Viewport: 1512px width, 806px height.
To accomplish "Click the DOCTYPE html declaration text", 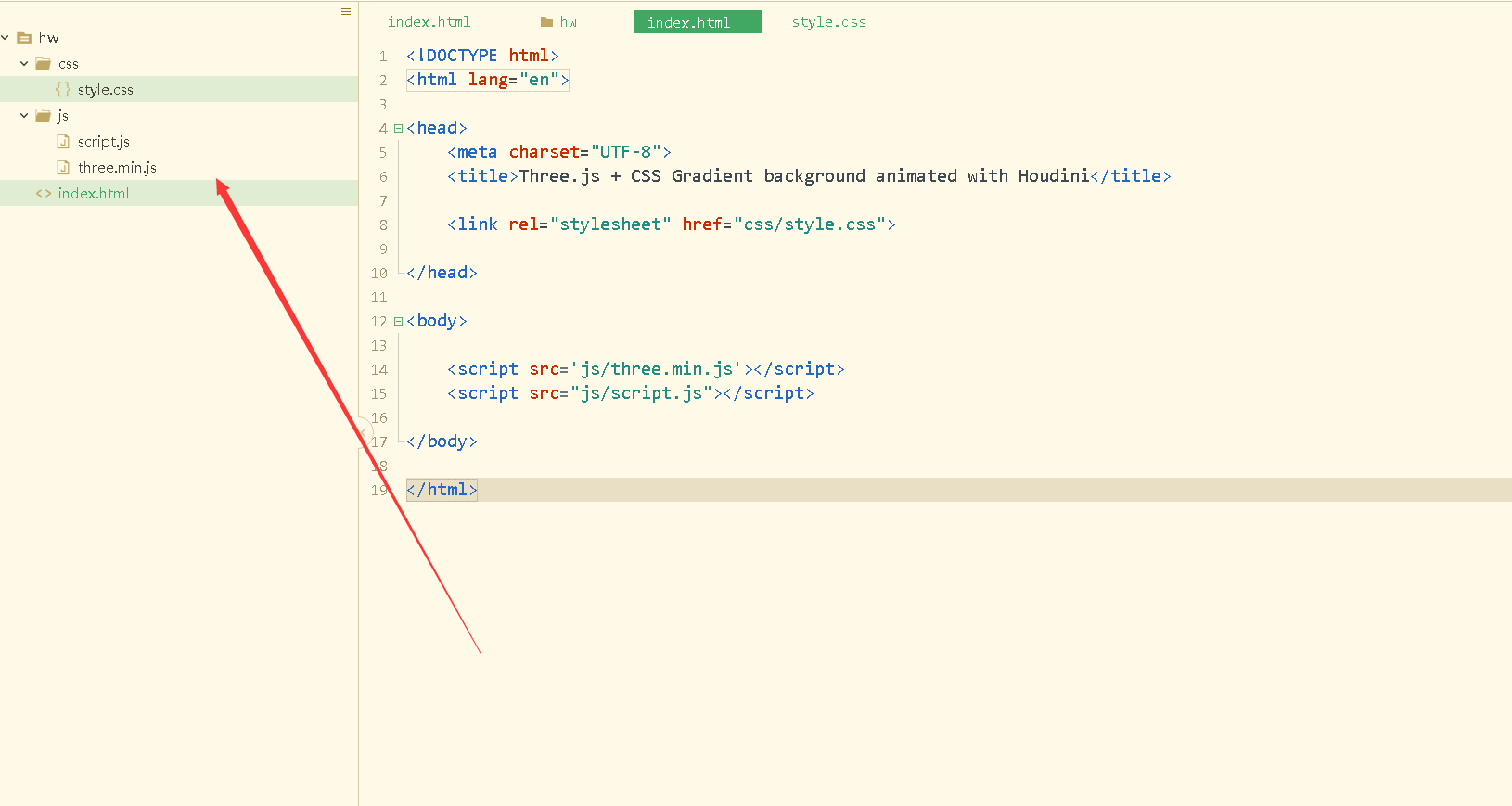I will pos(482,56).
